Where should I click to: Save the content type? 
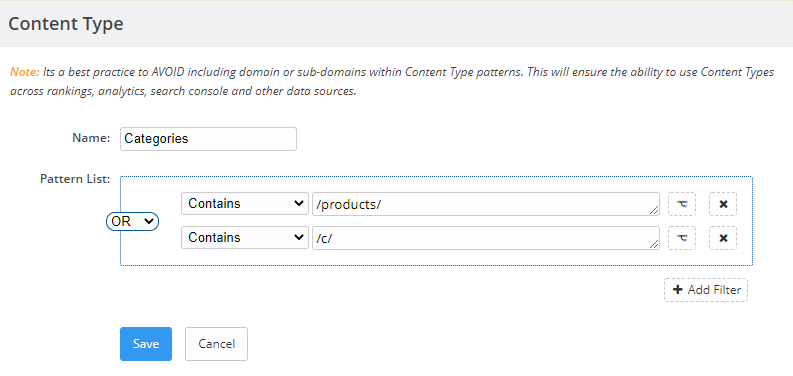146,344
